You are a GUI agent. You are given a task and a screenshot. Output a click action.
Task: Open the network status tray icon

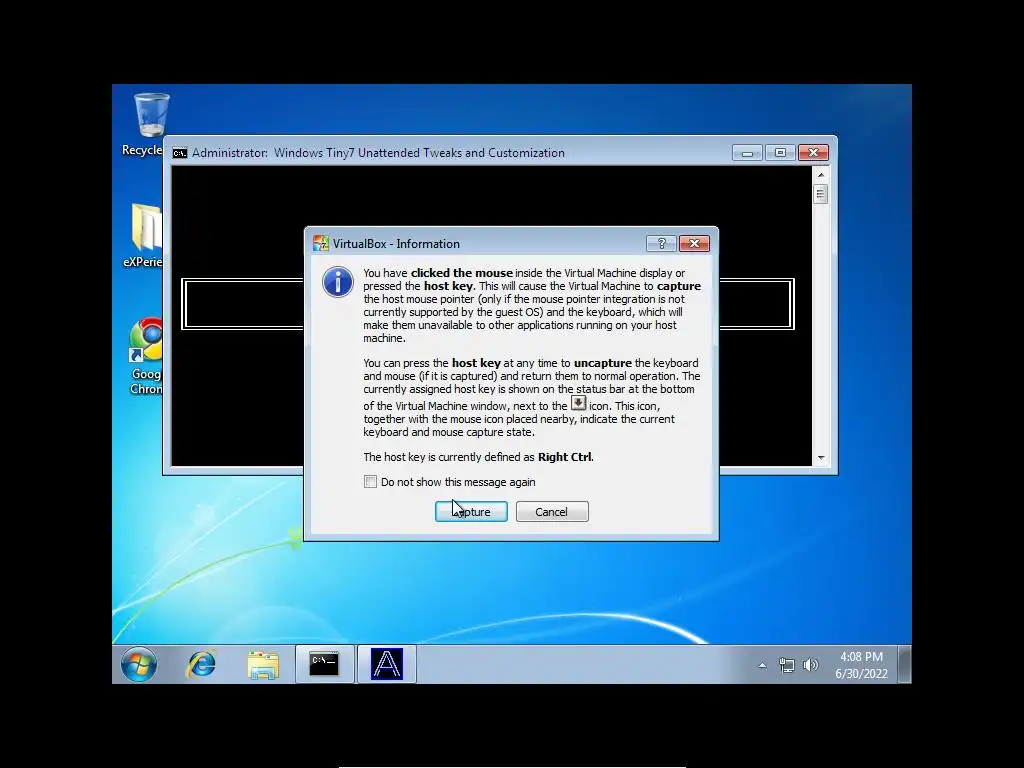tap(787, 665)
